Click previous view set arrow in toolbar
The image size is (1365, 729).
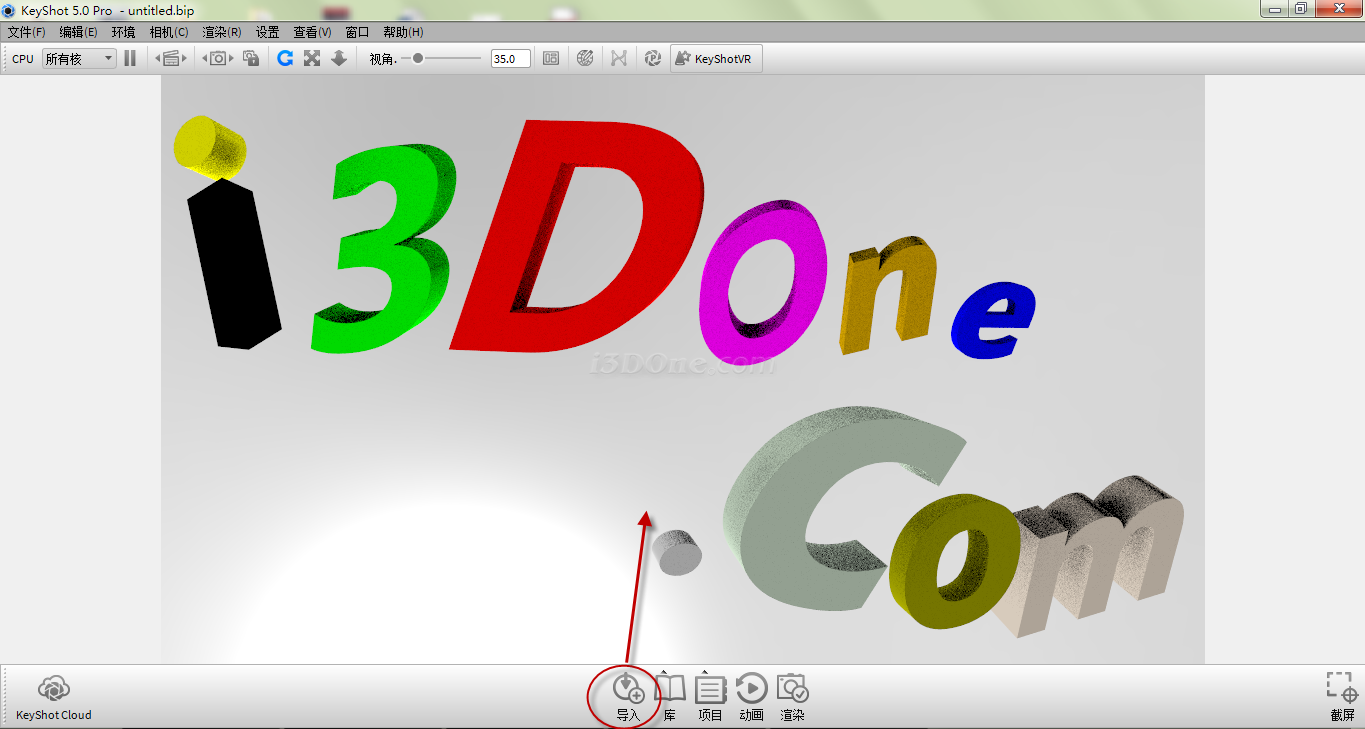[157, 59]
